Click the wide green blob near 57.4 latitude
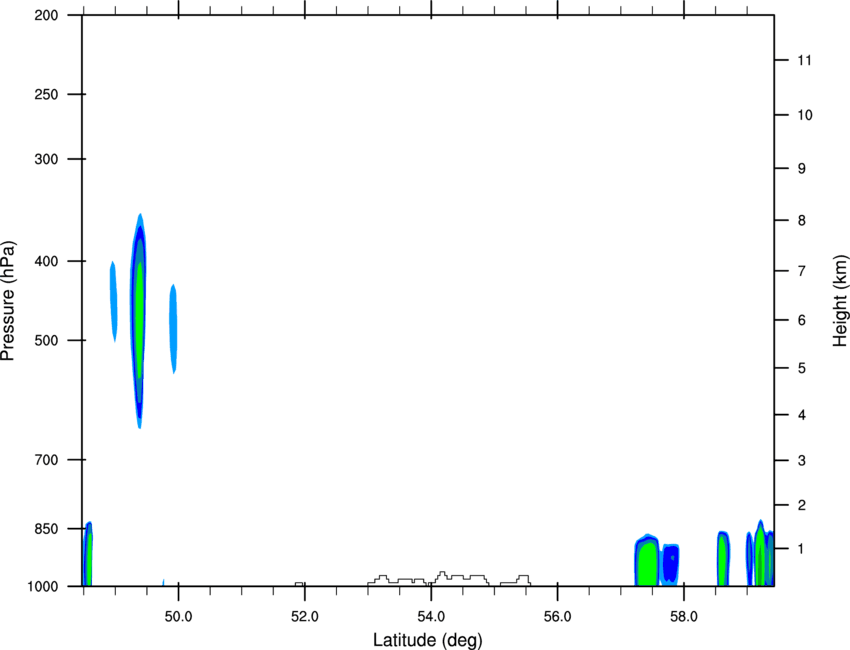Screen dimensions: 850x650 (x=647, y=560)
